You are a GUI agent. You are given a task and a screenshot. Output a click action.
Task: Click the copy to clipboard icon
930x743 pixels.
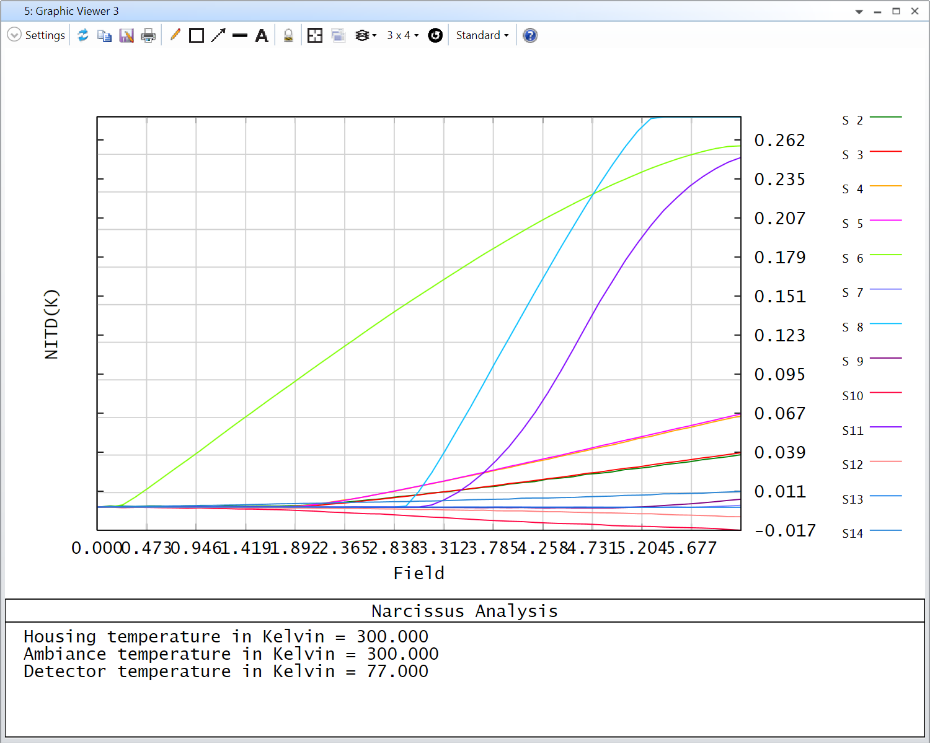pyautogui.click(x=104, y=35)
